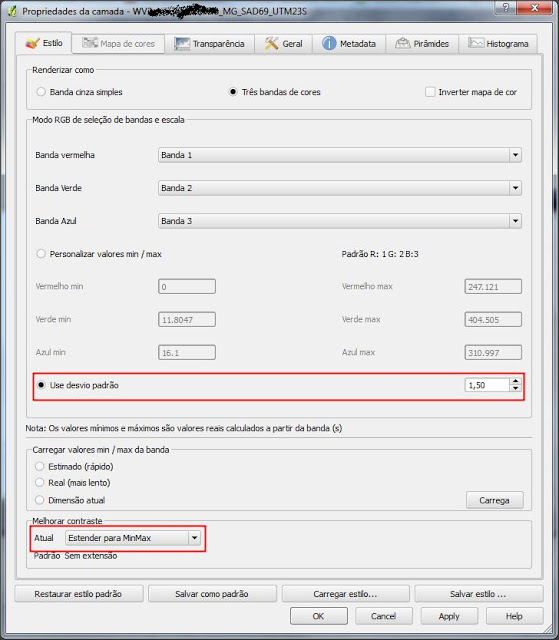
Task: Click the Metadata info icon
Action: tap(329, 43)
